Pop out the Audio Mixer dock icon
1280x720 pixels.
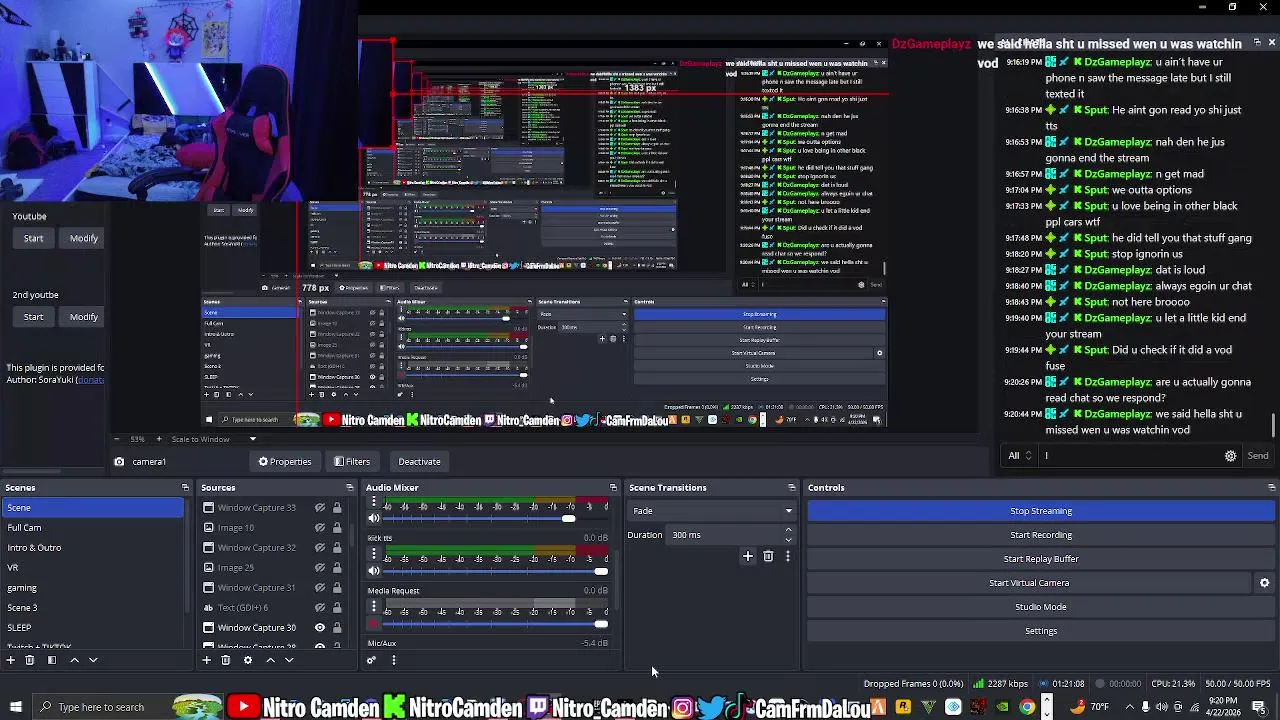(x=613, y=488)
